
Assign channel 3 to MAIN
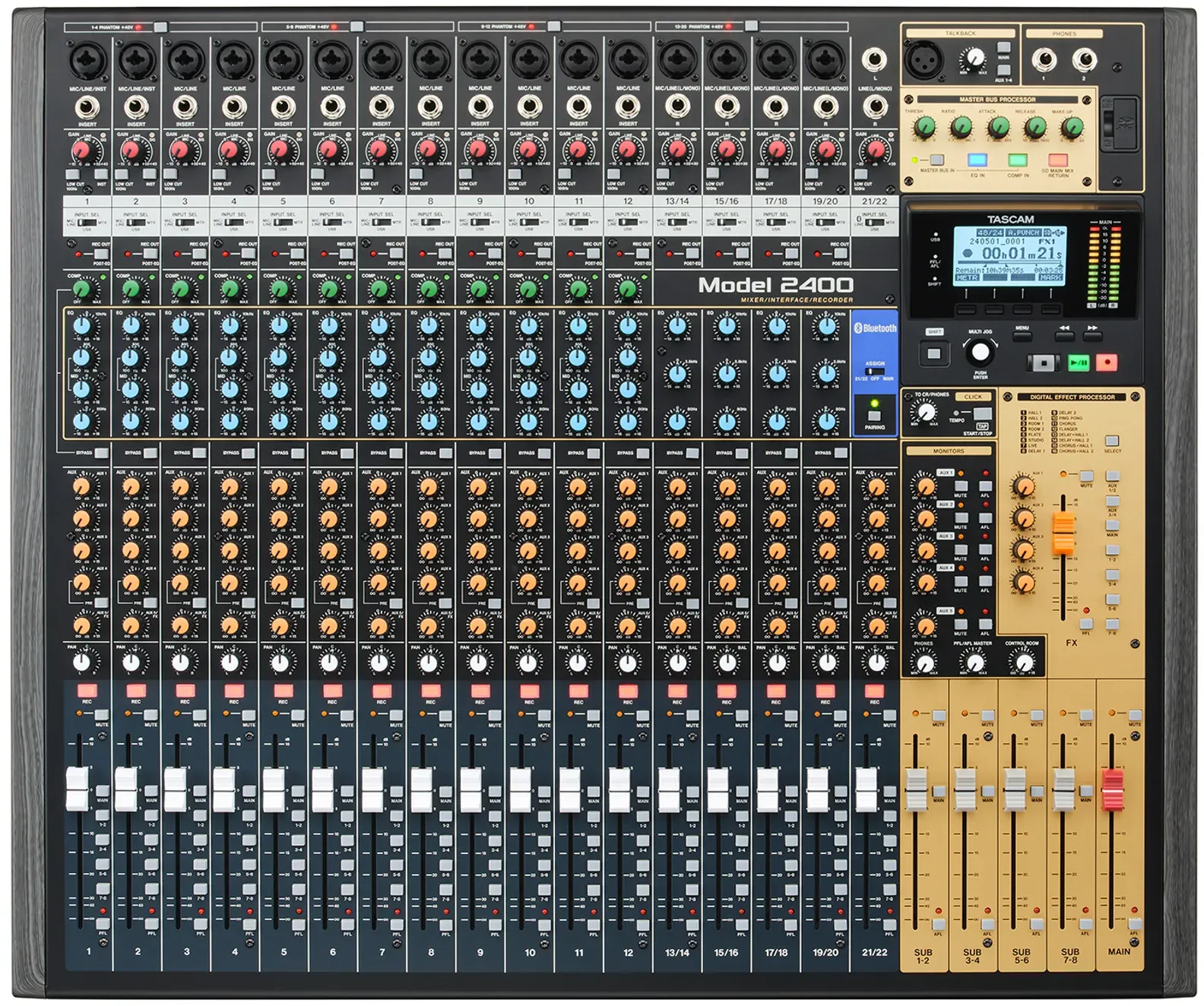click(200, 791)
